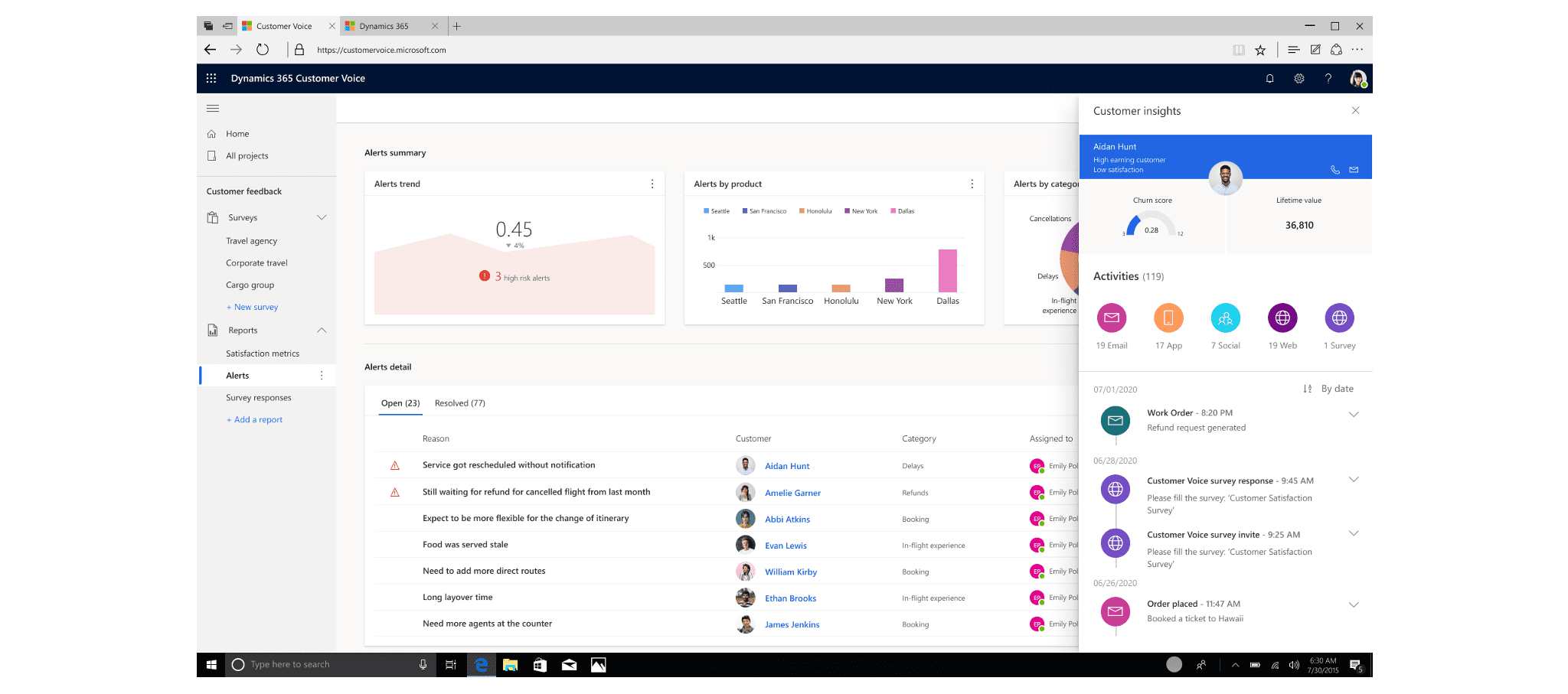Viewport: 1568px width, 694px height.
Task: Go back in the browser
Action: [210, 50]
